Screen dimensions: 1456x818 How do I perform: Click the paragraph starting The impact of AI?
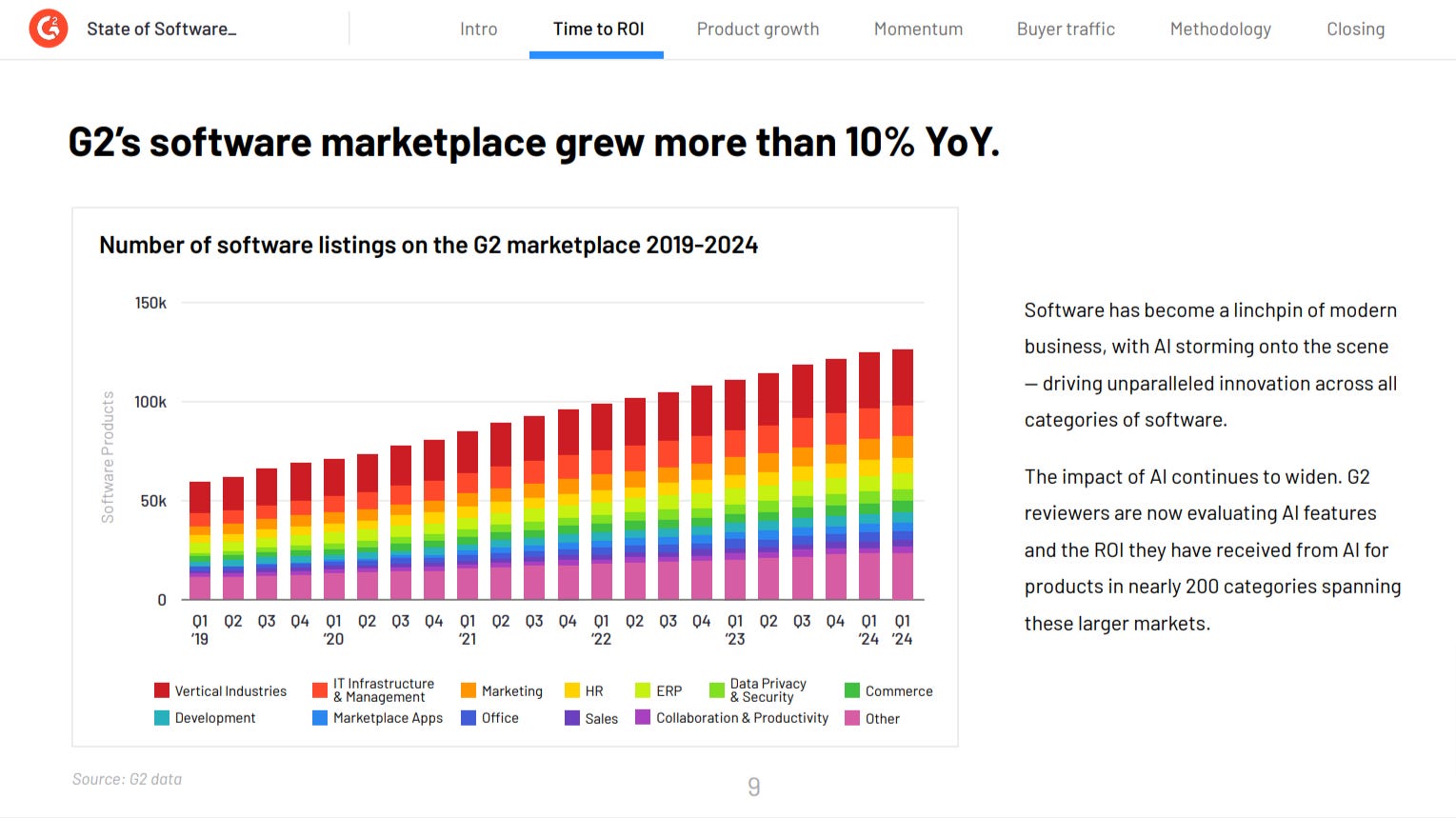(x=1212, y=549)
